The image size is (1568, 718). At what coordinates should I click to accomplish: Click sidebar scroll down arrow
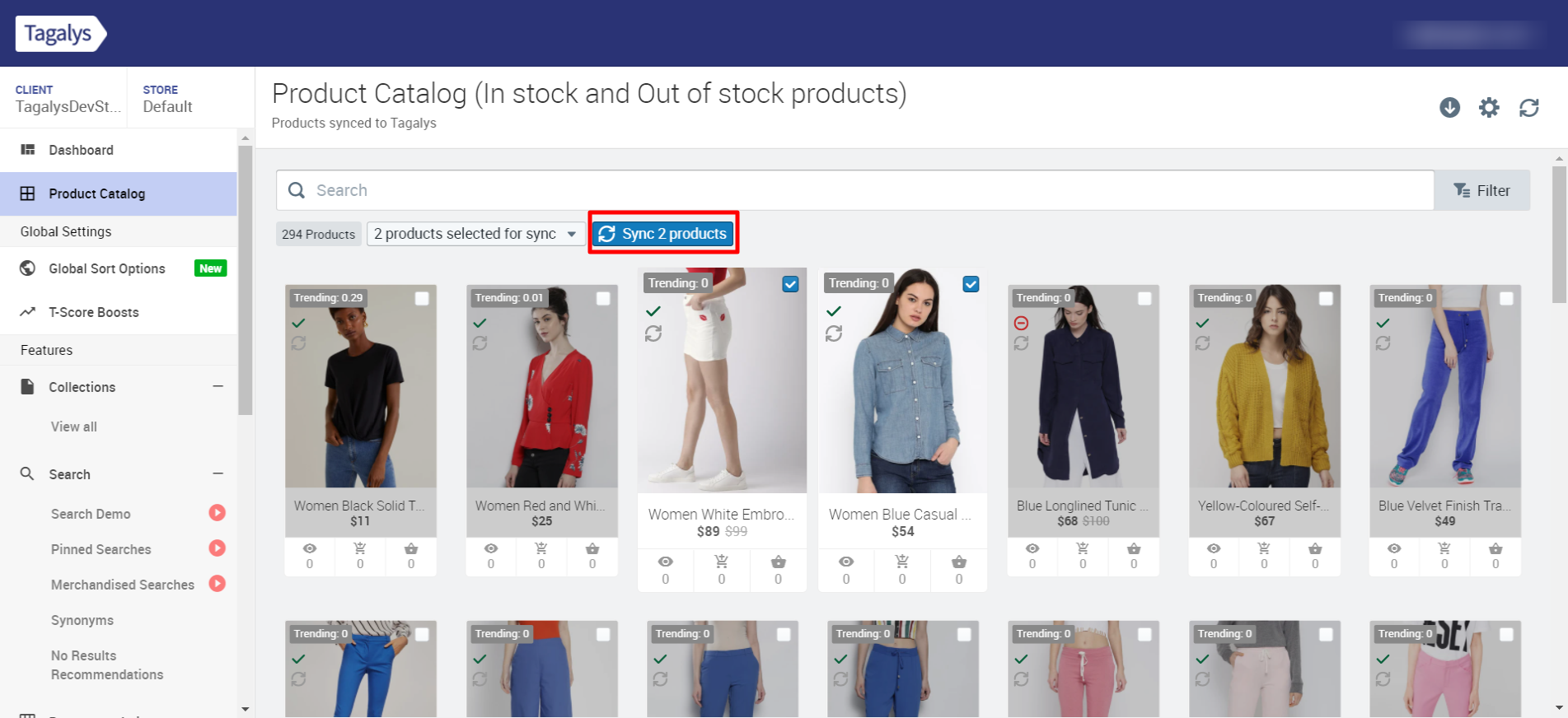click(x=245, y=709)
